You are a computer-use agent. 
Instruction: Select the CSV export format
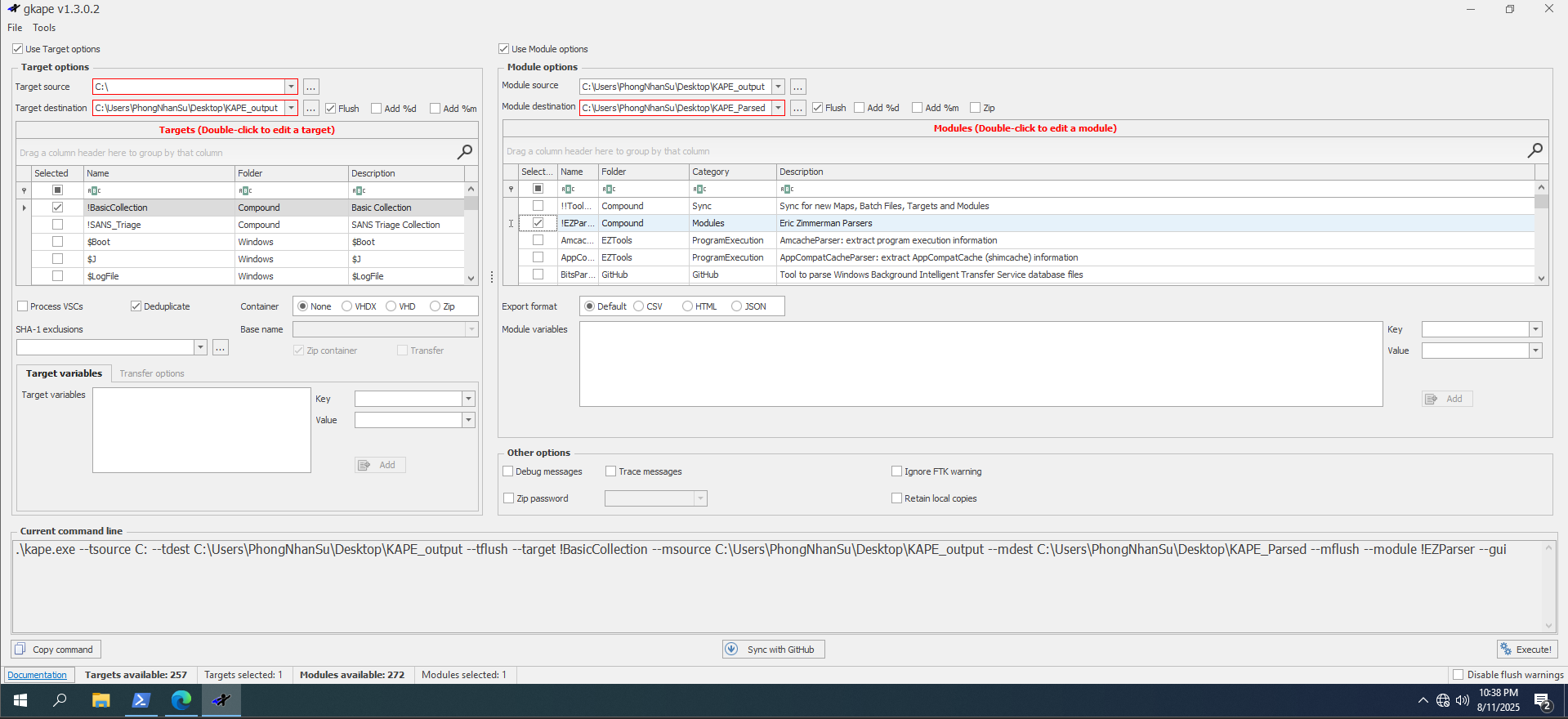point(639,306)
